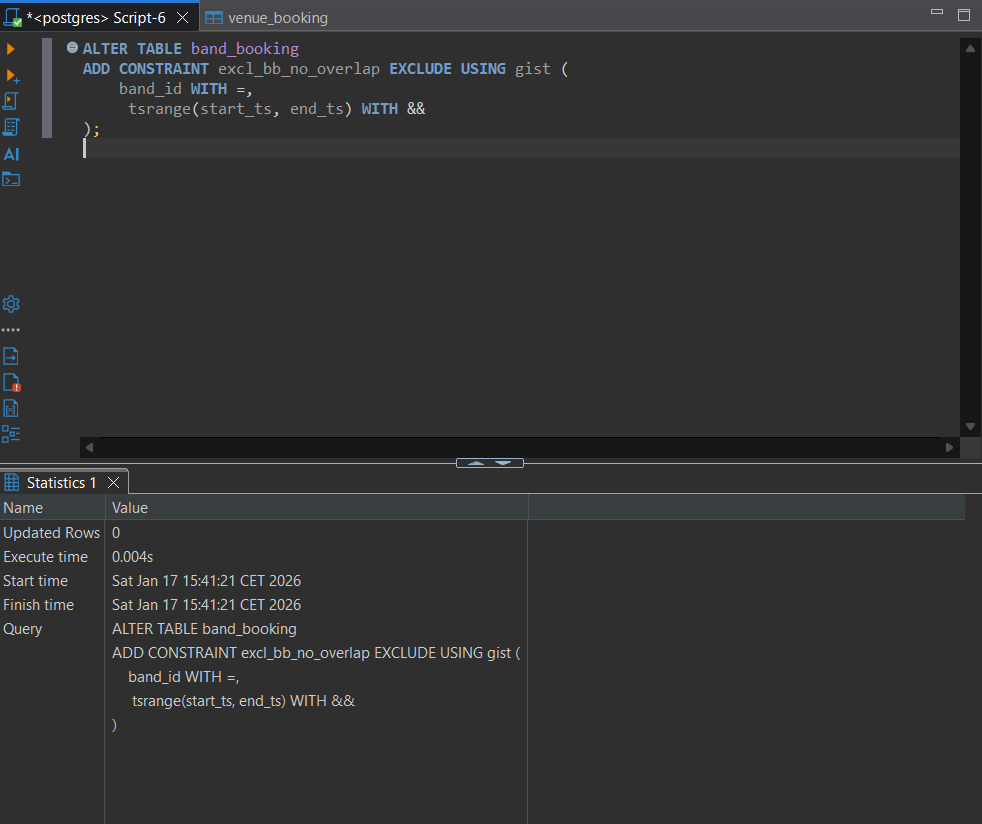
Task: Show the output log icon with red badge
Action: (12, 383)
